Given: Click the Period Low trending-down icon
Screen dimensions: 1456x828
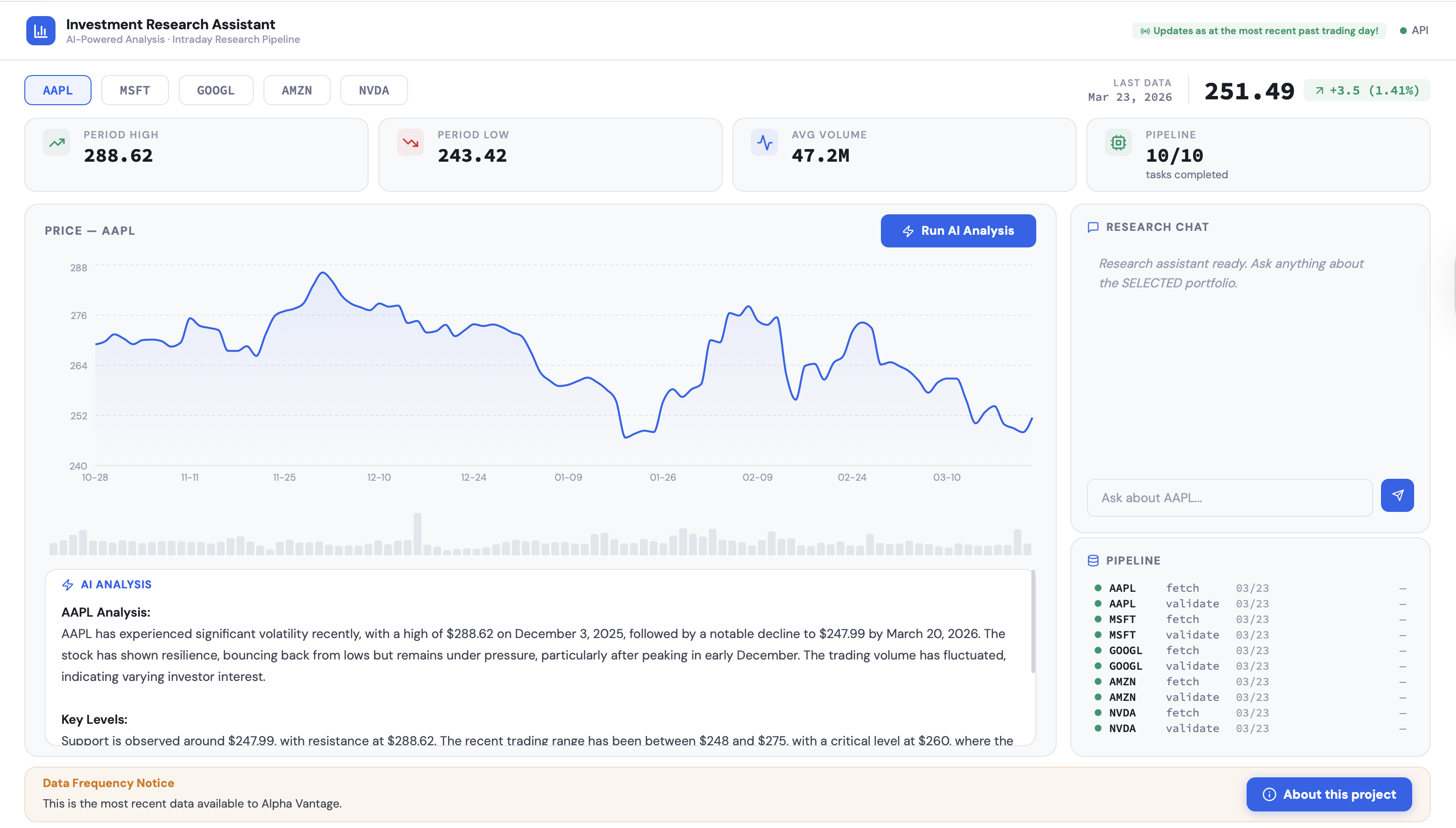Looking at the screenshot, I should pos(410,143).
